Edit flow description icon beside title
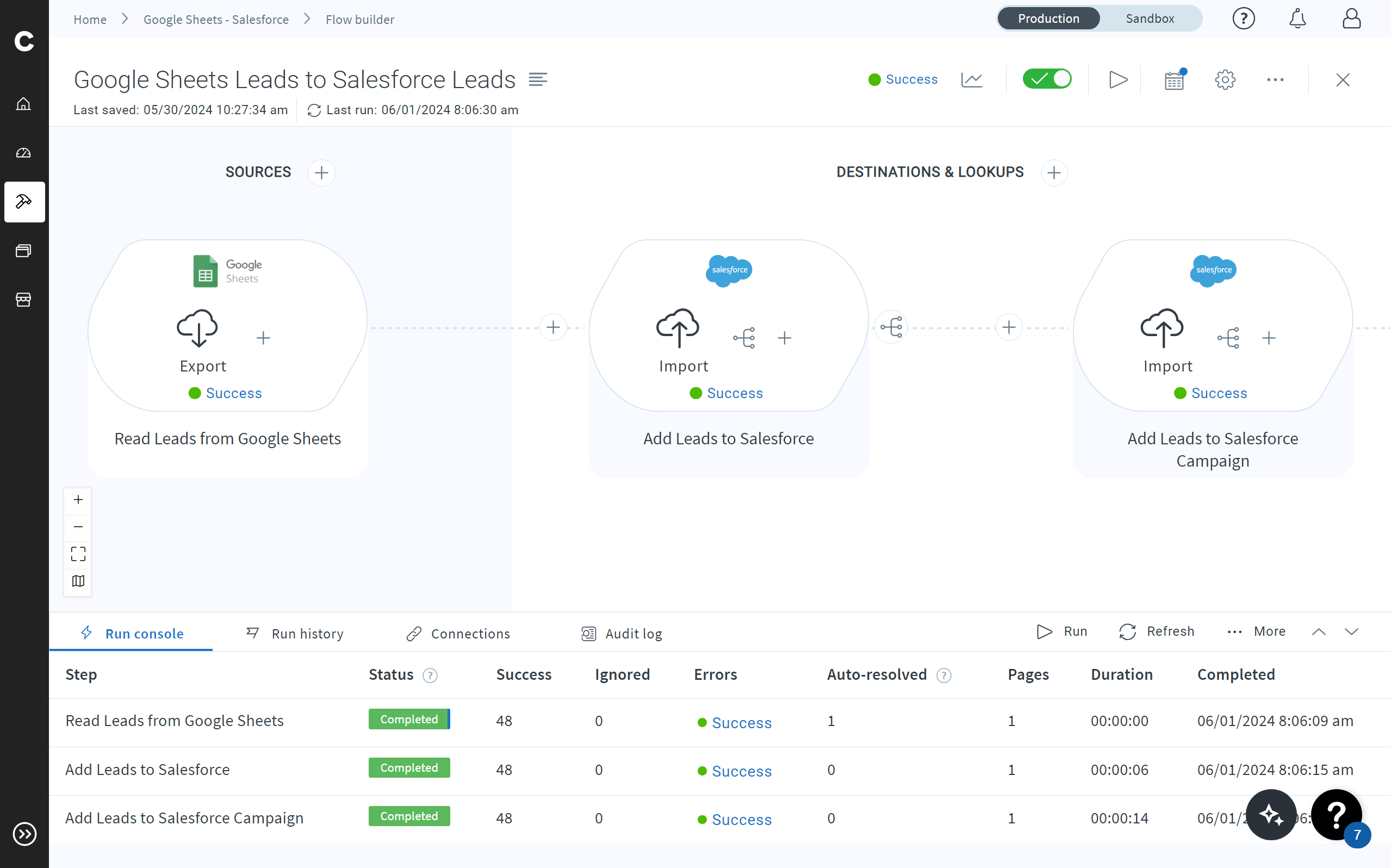Viewport: 1391px width, 868px height. click(538, 79)
